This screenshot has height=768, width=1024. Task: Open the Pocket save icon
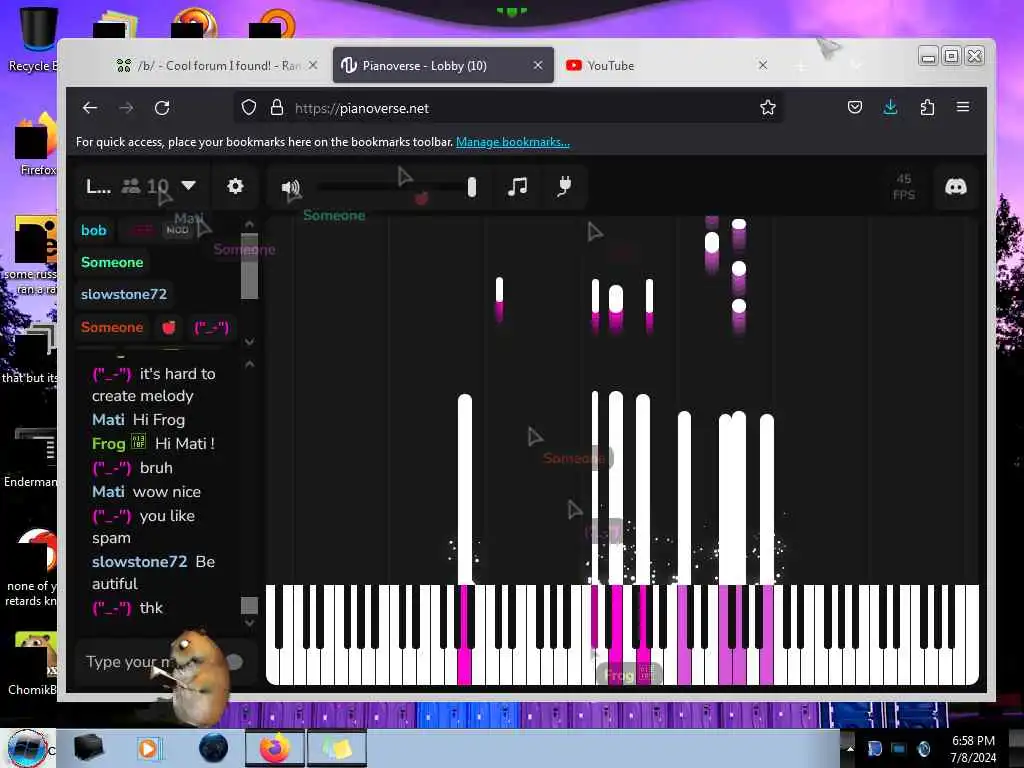855,107
